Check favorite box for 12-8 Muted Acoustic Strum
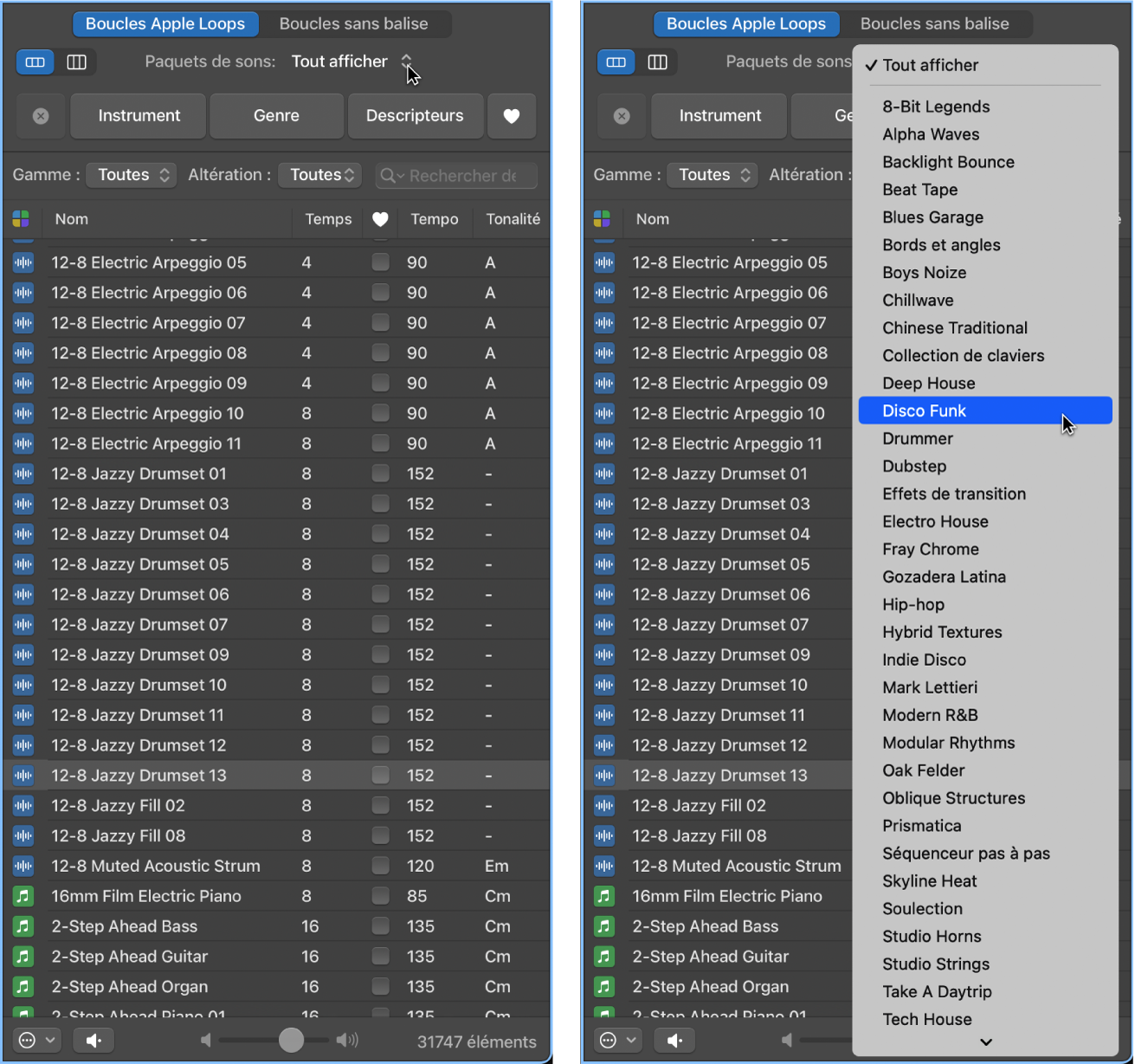The image size is (1135, 1064). (380, 866)
